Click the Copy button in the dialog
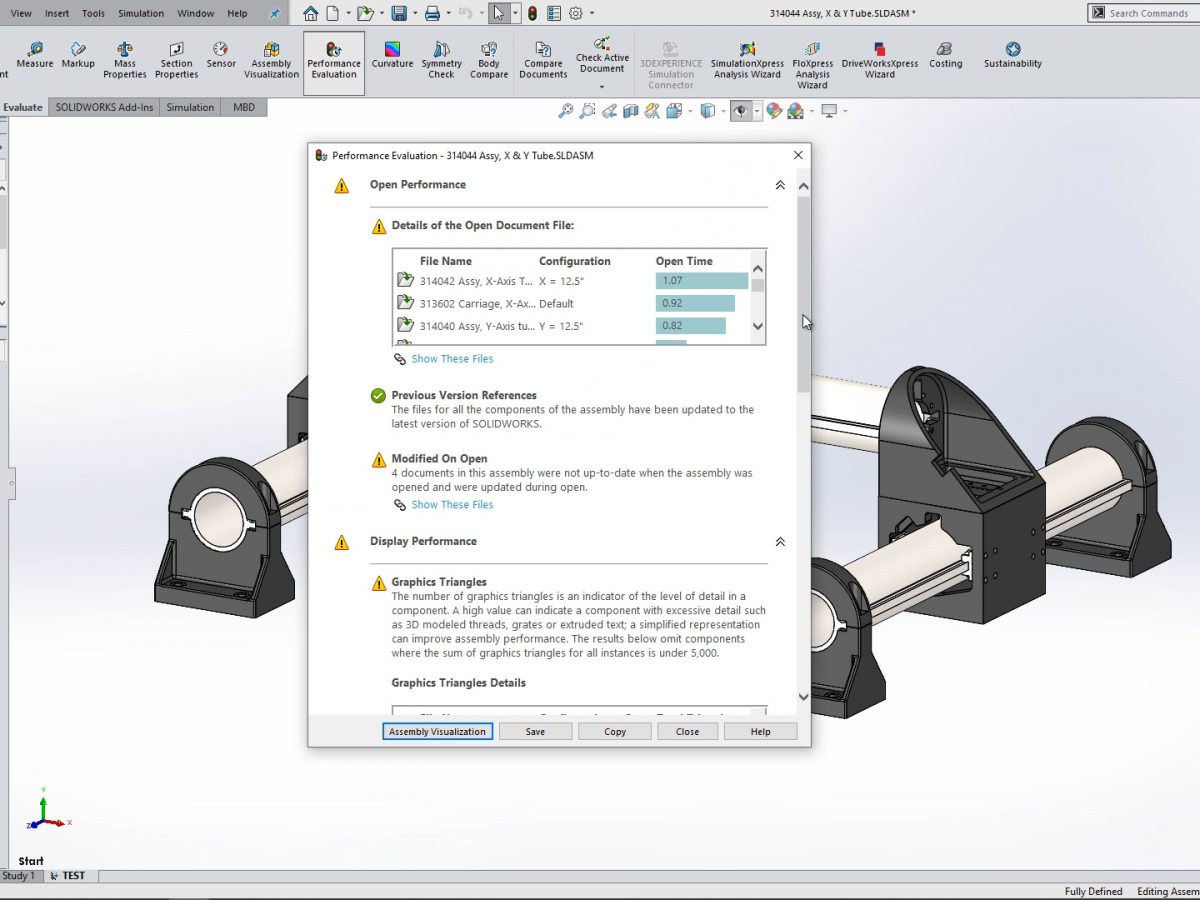Image resolution: width=1200 pixels, height=900 pixels. (x=615, y=731)
